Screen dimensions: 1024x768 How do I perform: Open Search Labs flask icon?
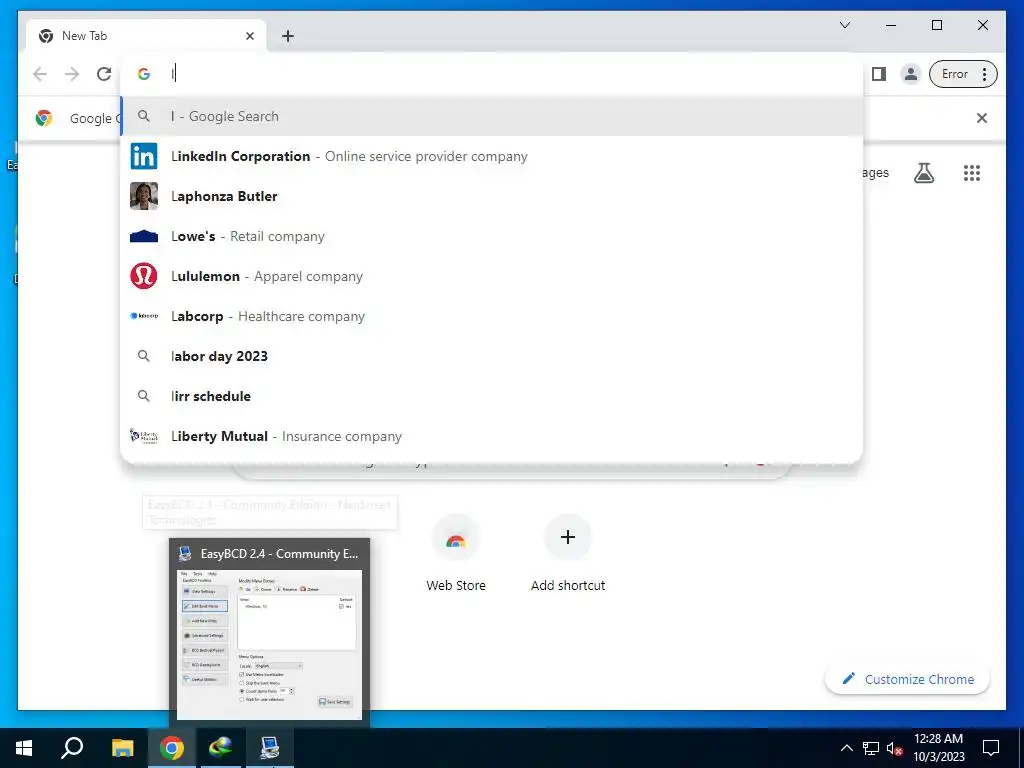point(923,173)
